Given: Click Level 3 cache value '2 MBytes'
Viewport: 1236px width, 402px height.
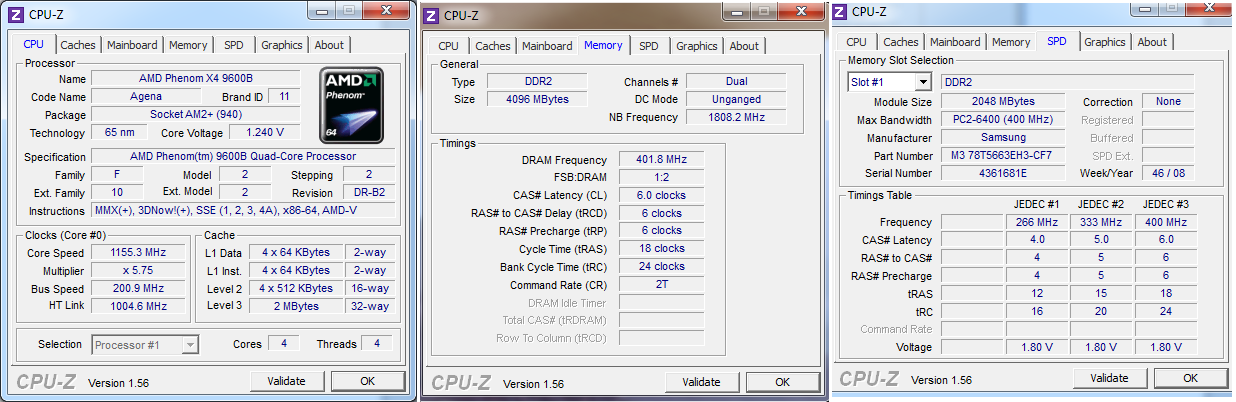Looking at the screenshot, I should [297, 306].
